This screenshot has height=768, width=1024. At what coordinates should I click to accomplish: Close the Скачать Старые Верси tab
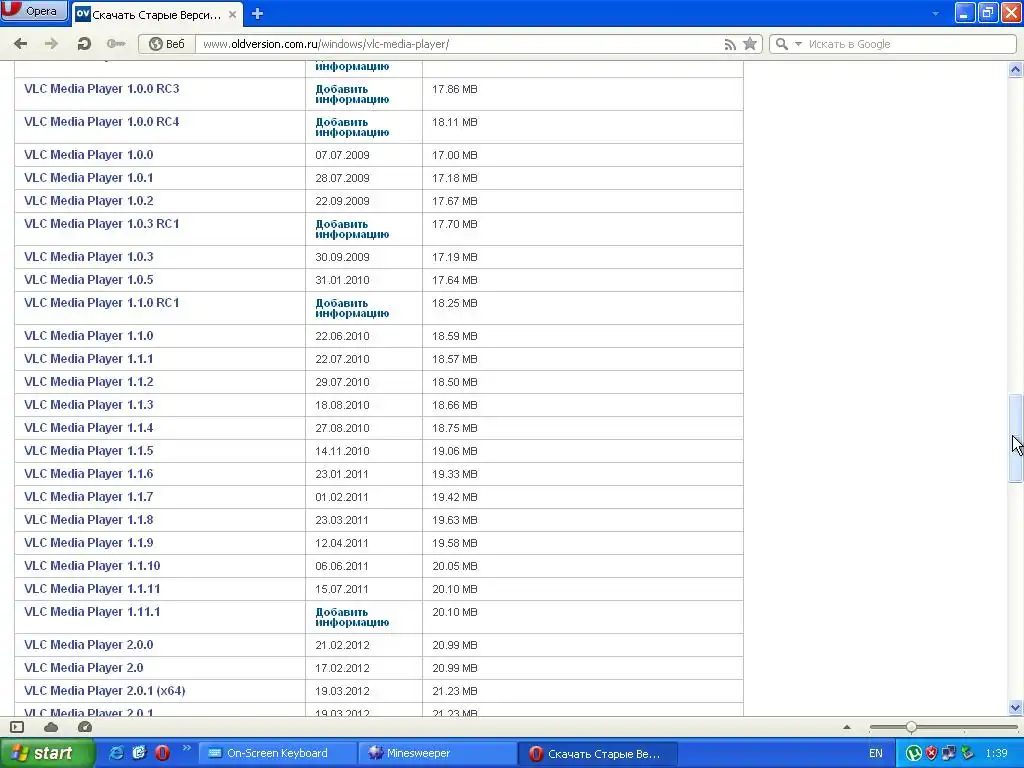tap(232, 14)
